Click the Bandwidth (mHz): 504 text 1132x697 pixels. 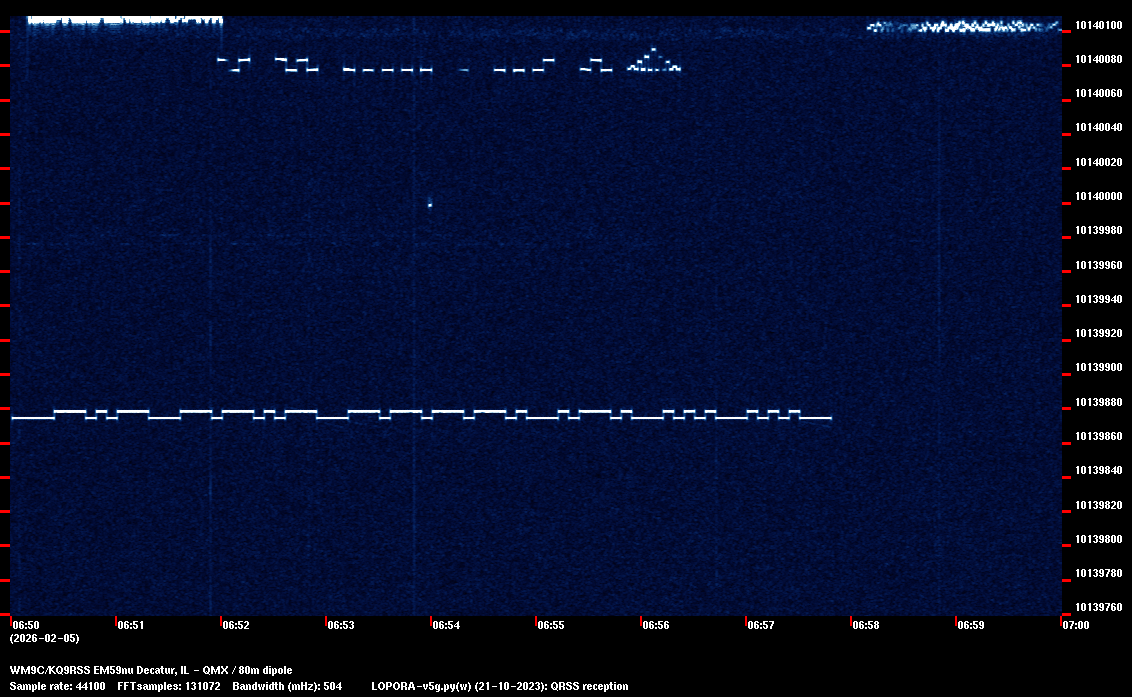point(287,686)
